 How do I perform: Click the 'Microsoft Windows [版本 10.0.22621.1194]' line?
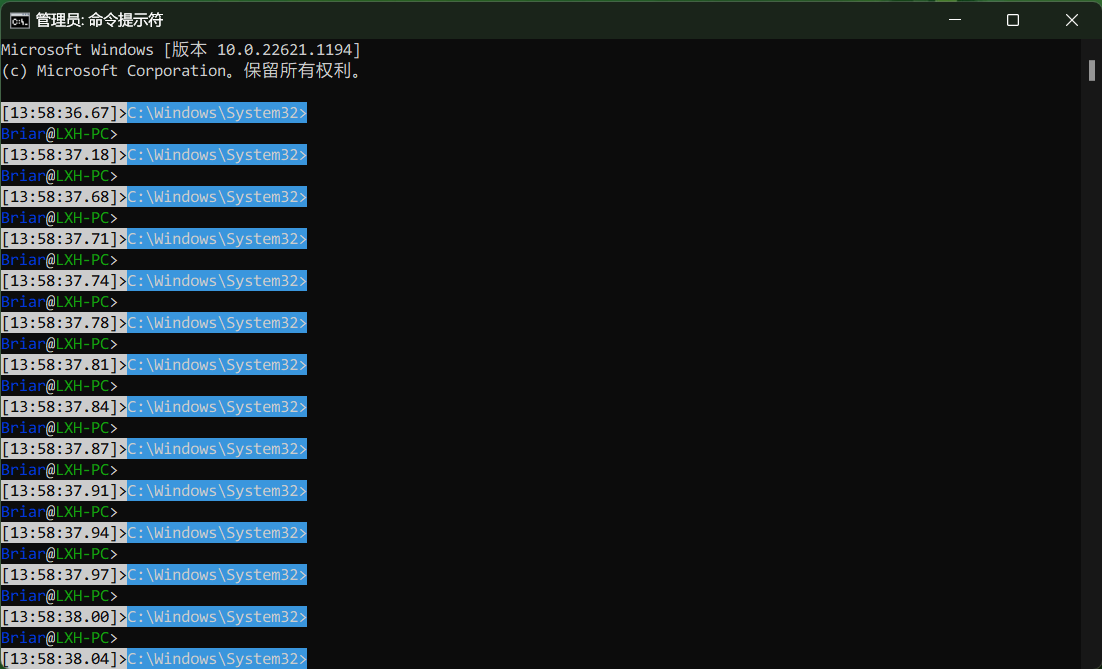[181, 50]
